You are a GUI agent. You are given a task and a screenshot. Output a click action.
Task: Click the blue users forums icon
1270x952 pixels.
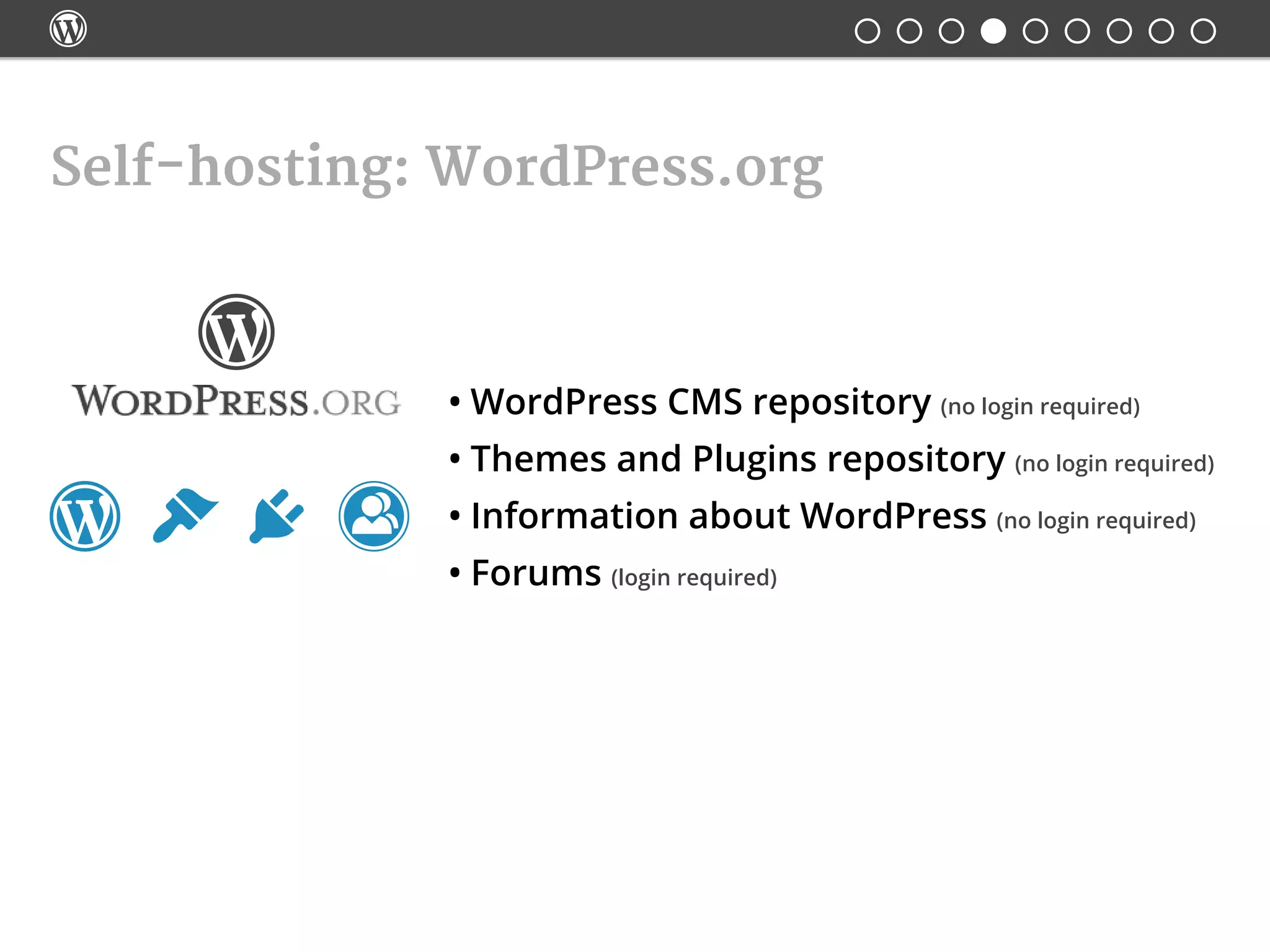[x=374, y=516]
